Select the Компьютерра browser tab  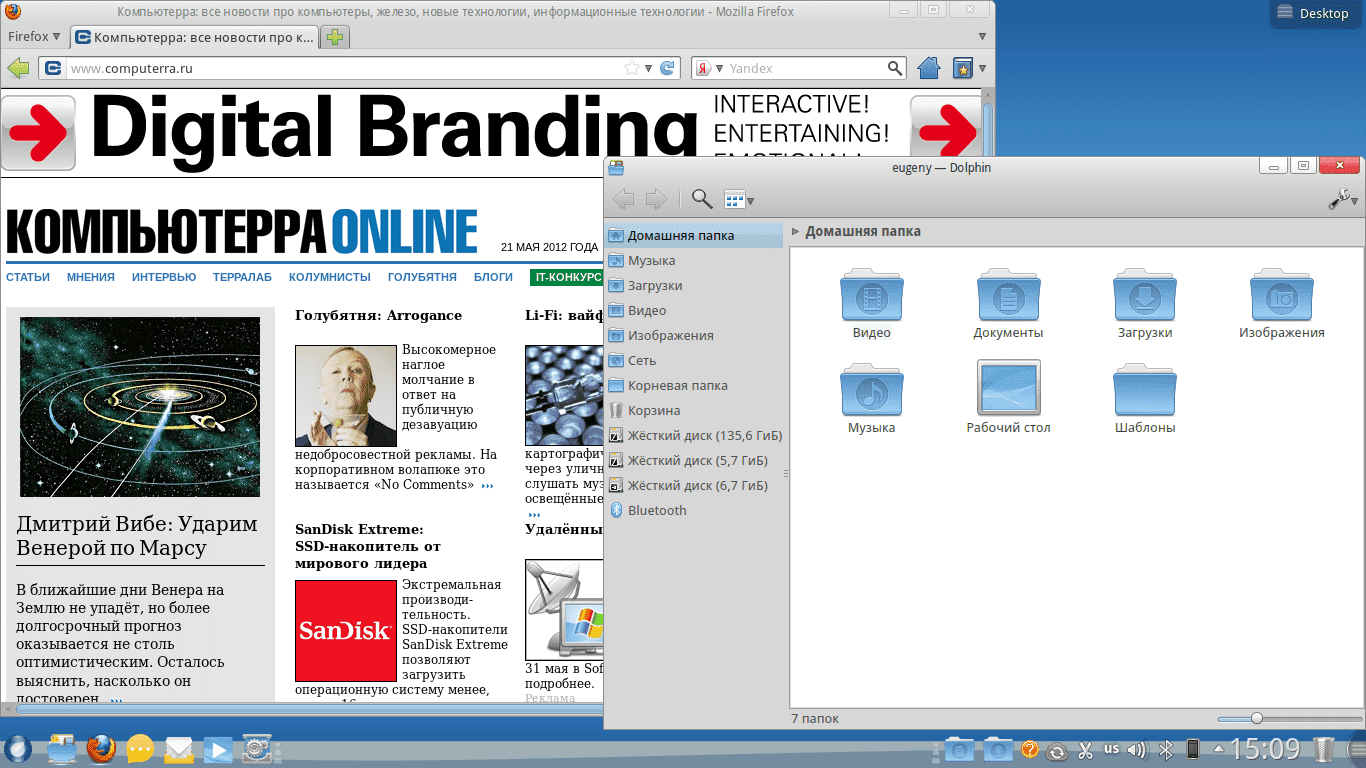click(194, 37)
